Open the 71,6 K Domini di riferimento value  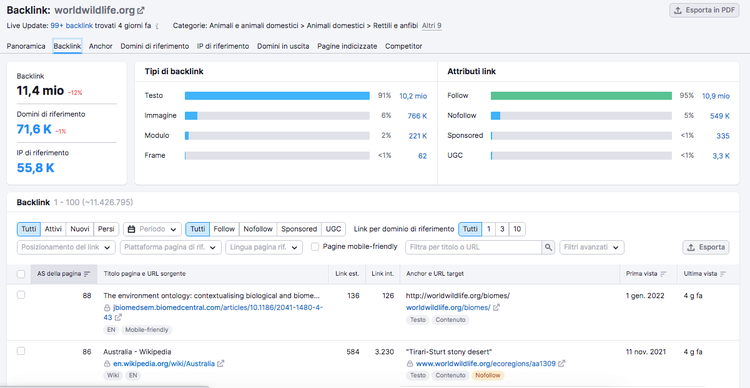point(34,129)
